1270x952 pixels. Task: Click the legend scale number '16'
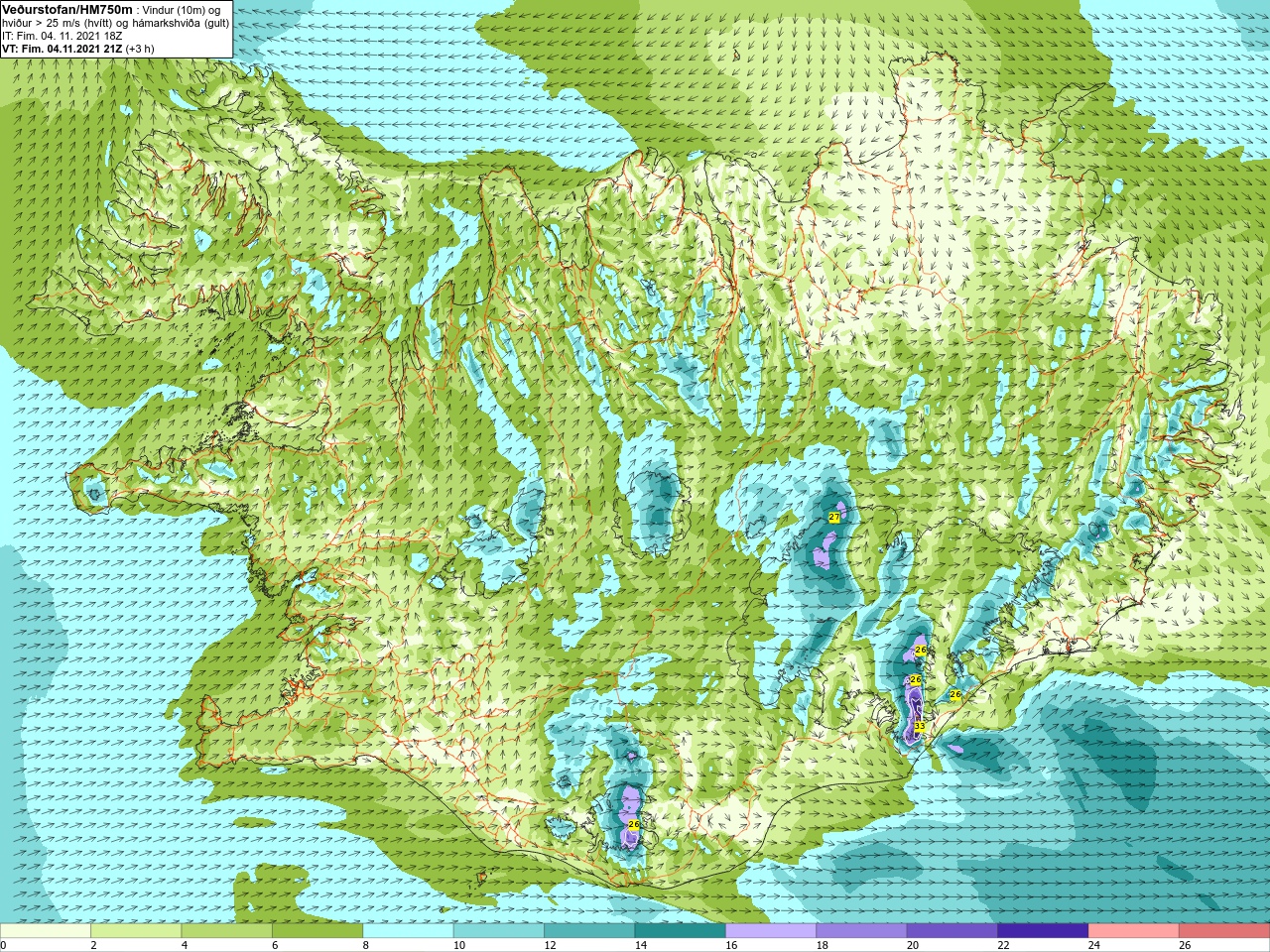[731, 946]
